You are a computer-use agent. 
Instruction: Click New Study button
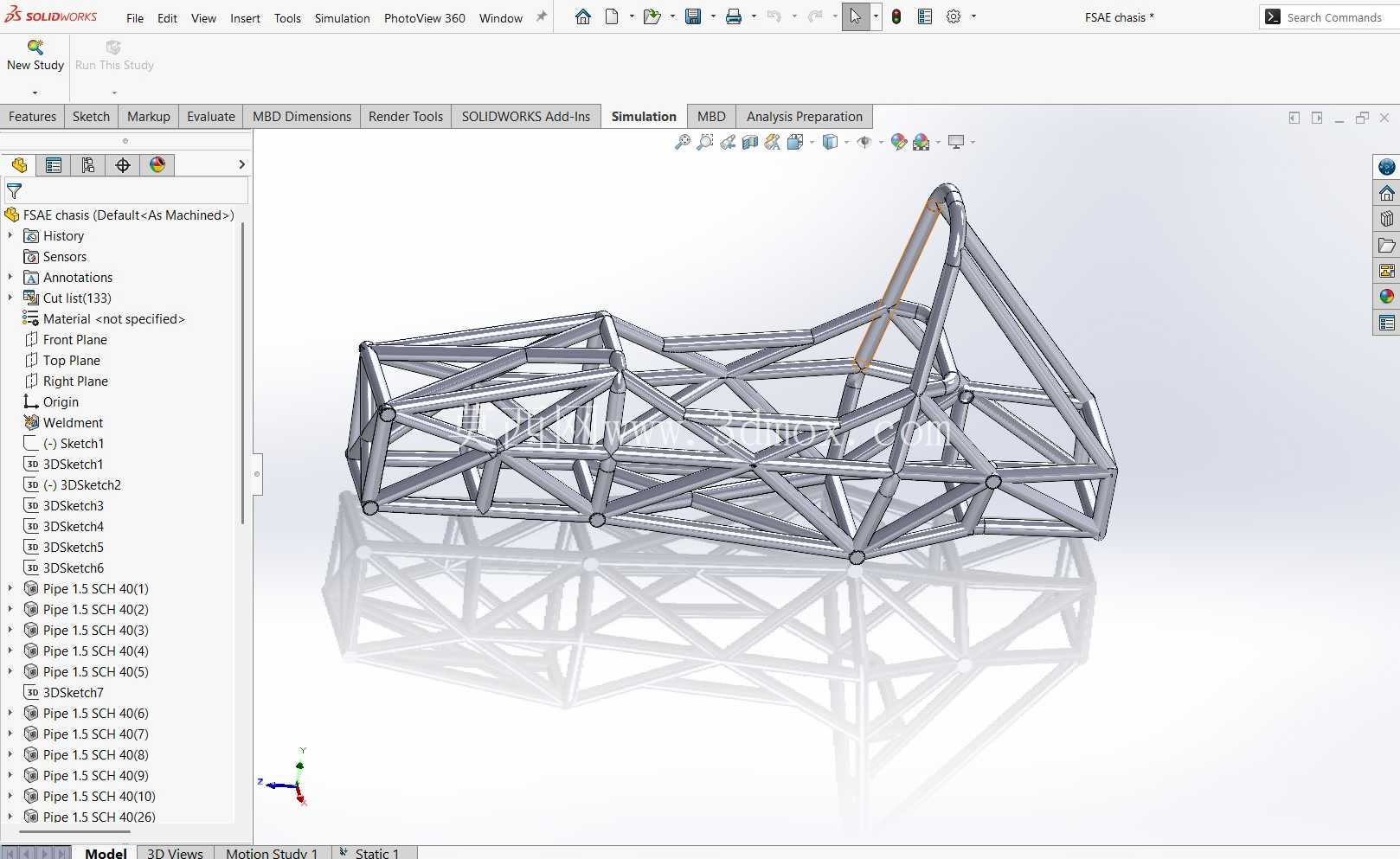tap(35, 55)
